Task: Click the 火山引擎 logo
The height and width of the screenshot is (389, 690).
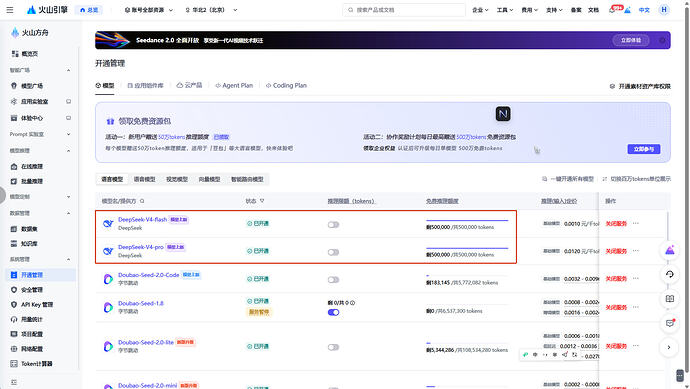Action: [47, 10]
